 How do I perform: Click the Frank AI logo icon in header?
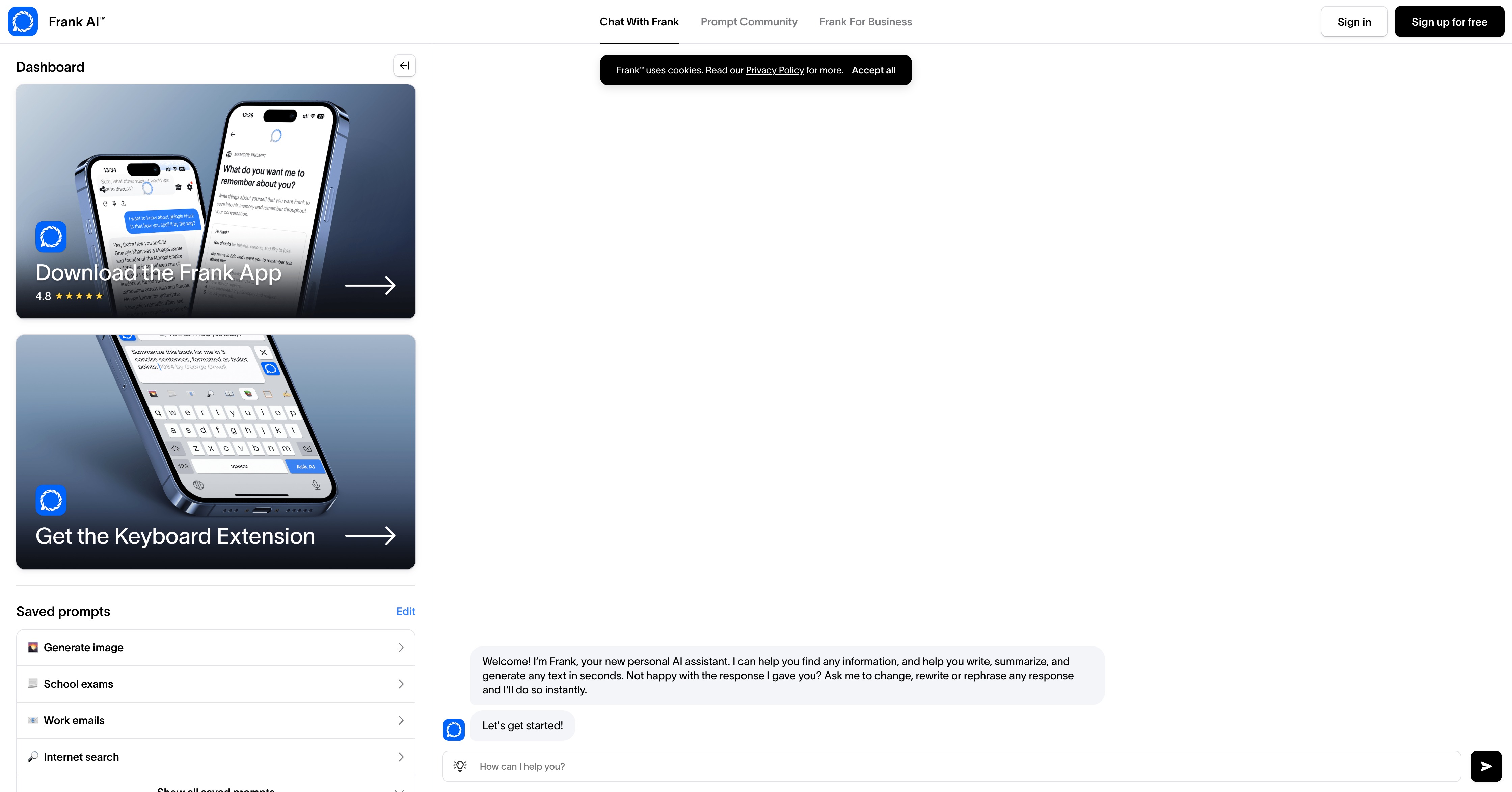pyautogui.click(x=23, y=22)
